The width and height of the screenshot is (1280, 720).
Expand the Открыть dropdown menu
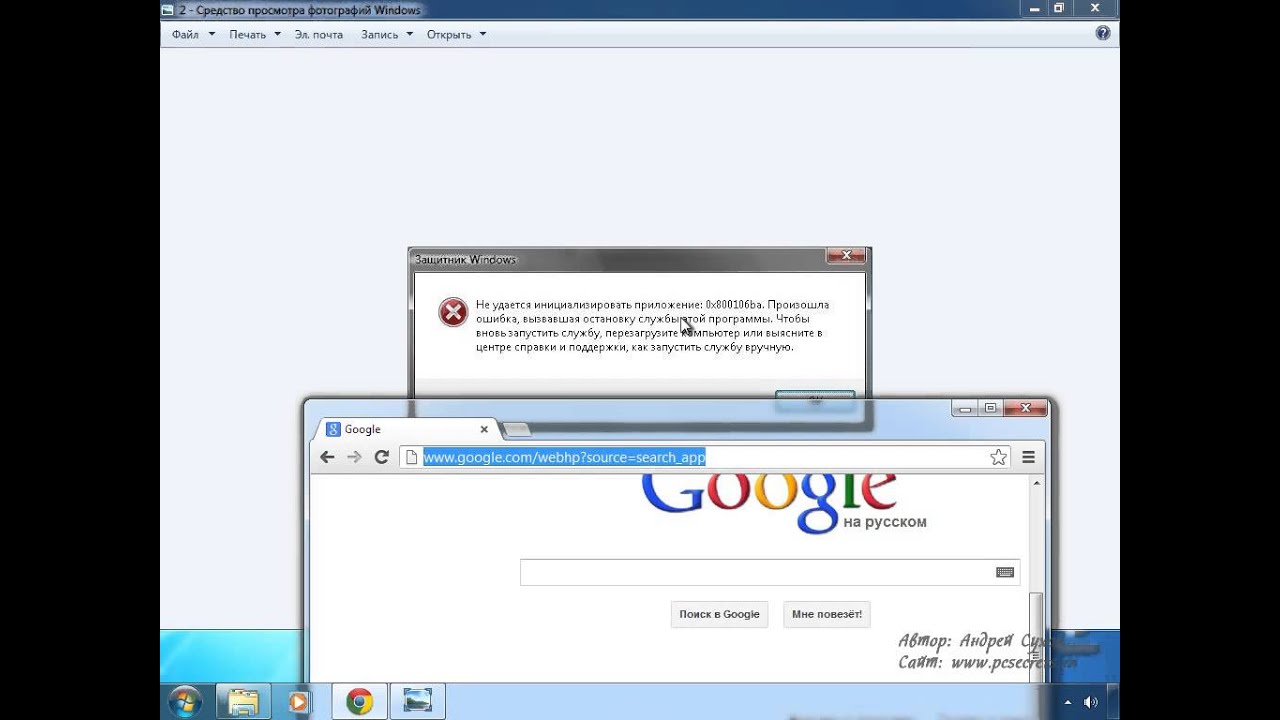point(456,34)
